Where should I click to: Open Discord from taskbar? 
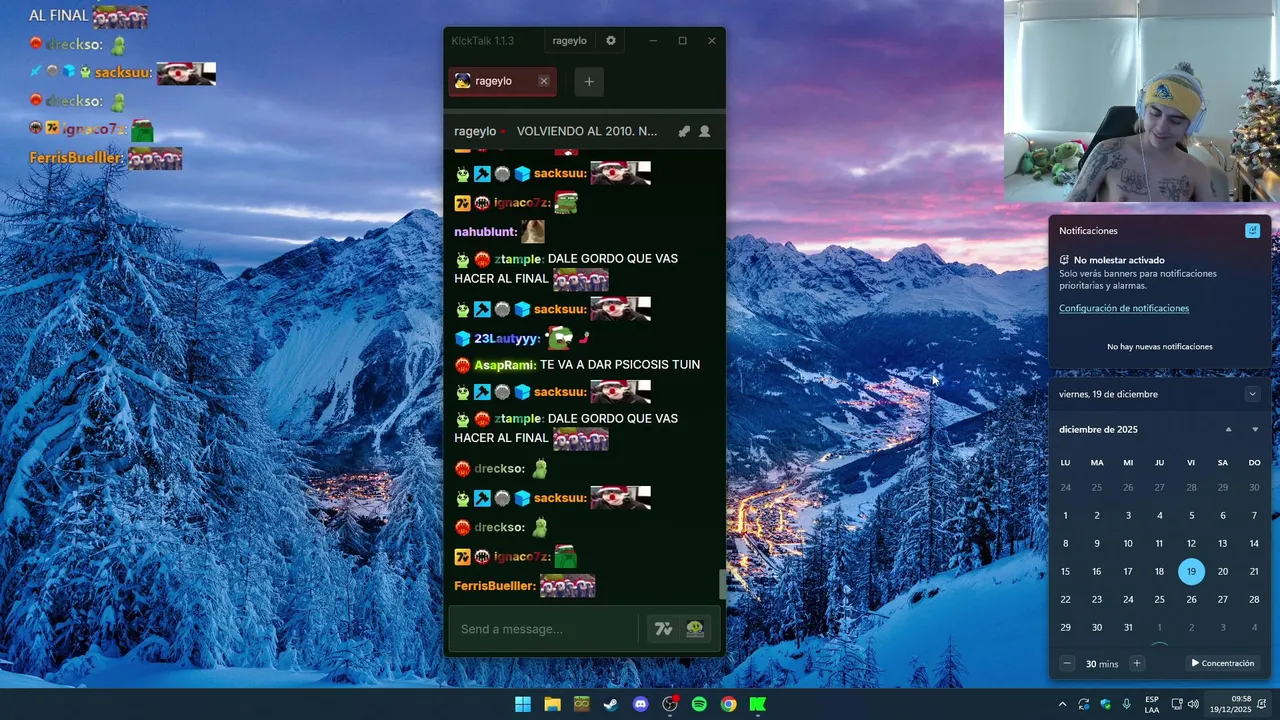point(641,704)
